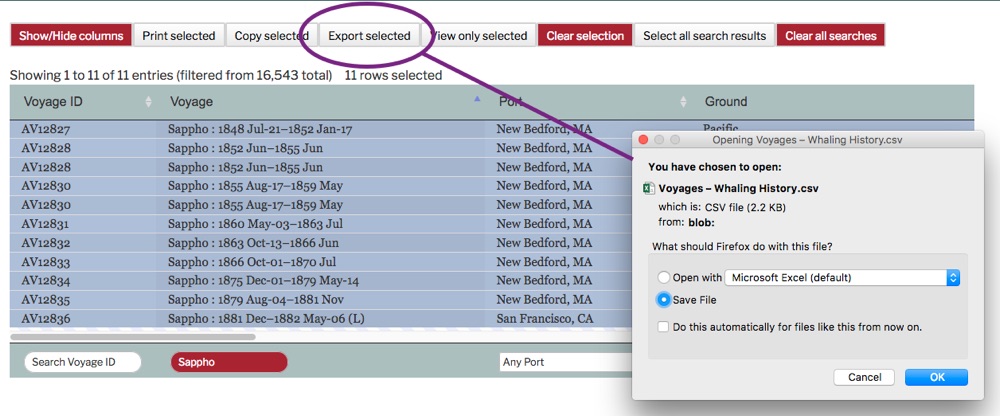The width and height of the screenshot is (1000, 416).
Task: Select the Open with radio button
Action: coord(663,278)
